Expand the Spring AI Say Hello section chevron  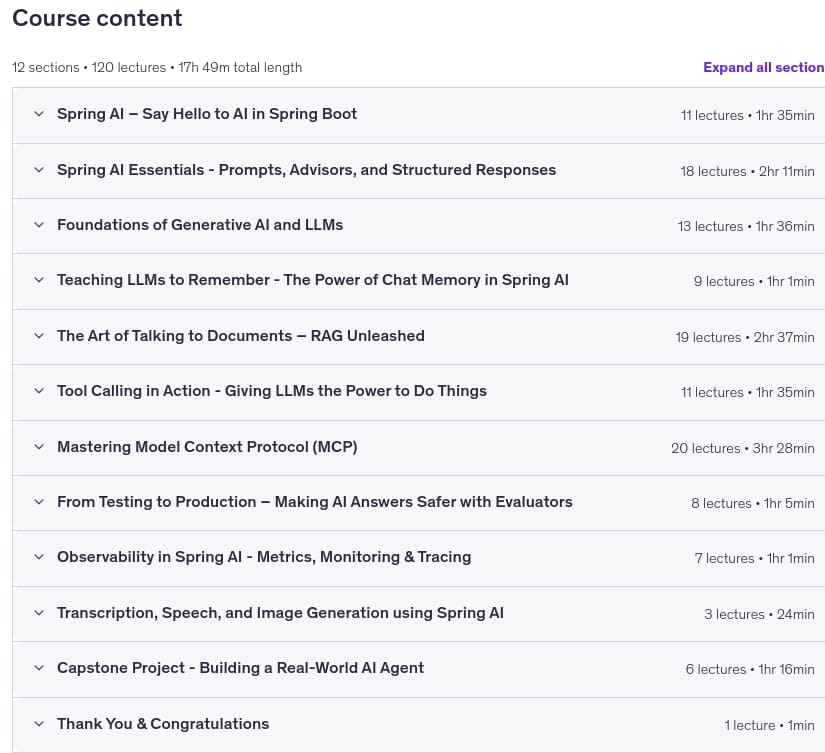[39, 114]
